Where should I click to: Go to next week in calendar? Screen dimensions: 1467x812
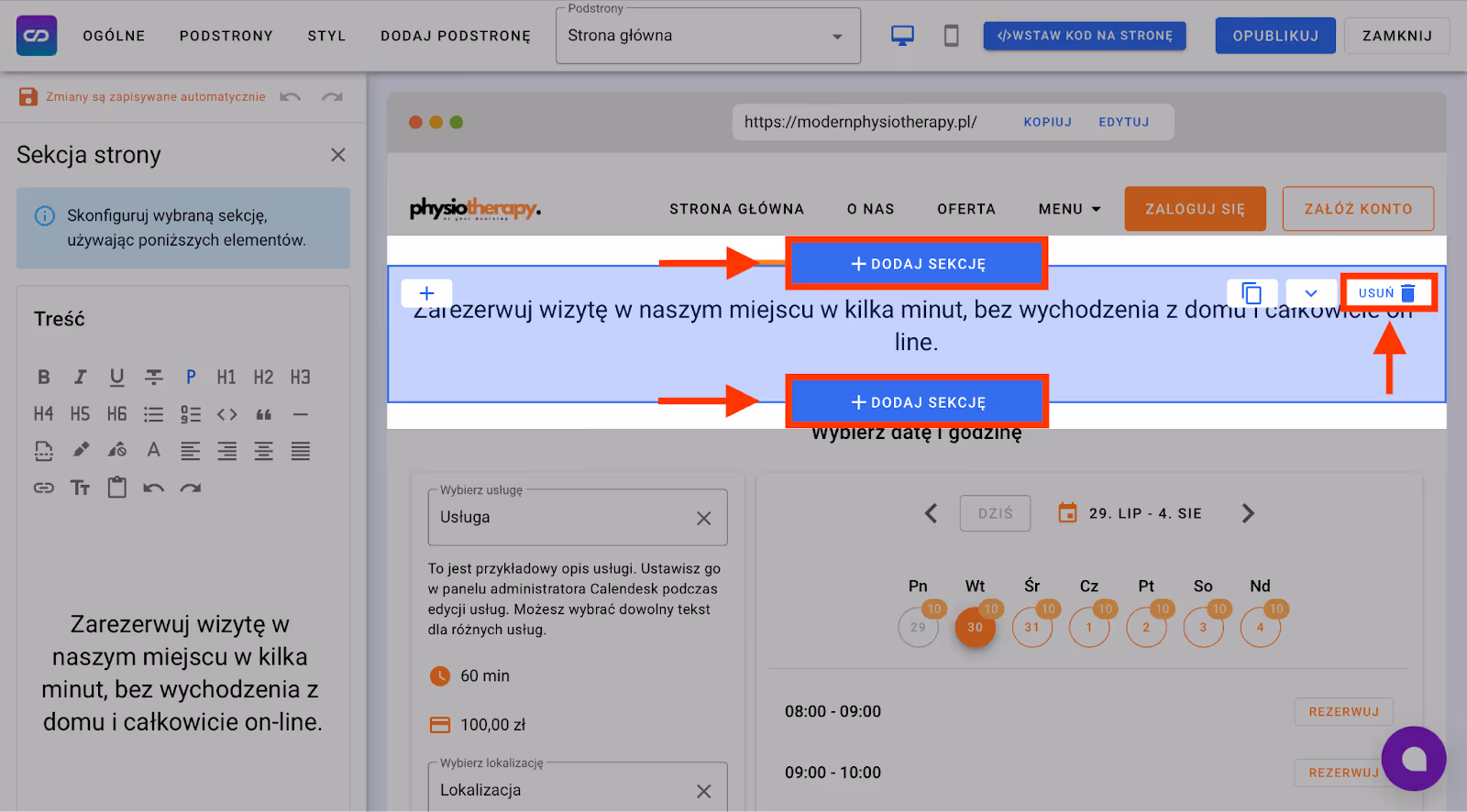click(1247, 513)
